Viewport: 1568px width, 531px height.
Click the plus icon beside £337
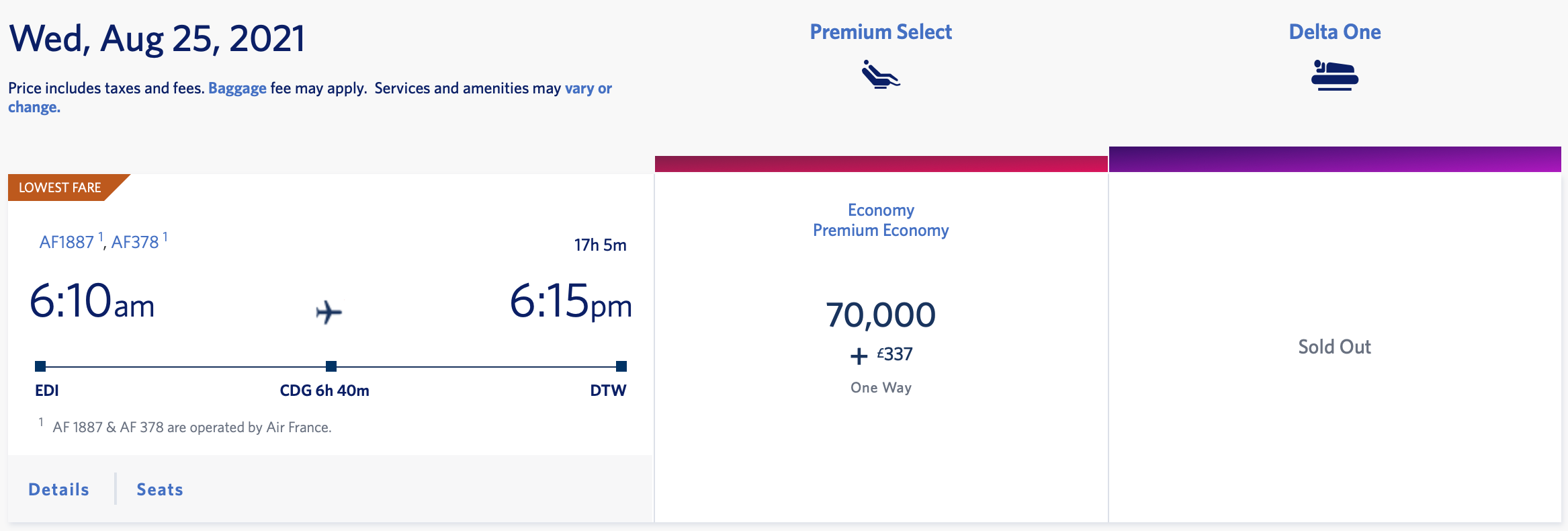click(x=859, y=356)
